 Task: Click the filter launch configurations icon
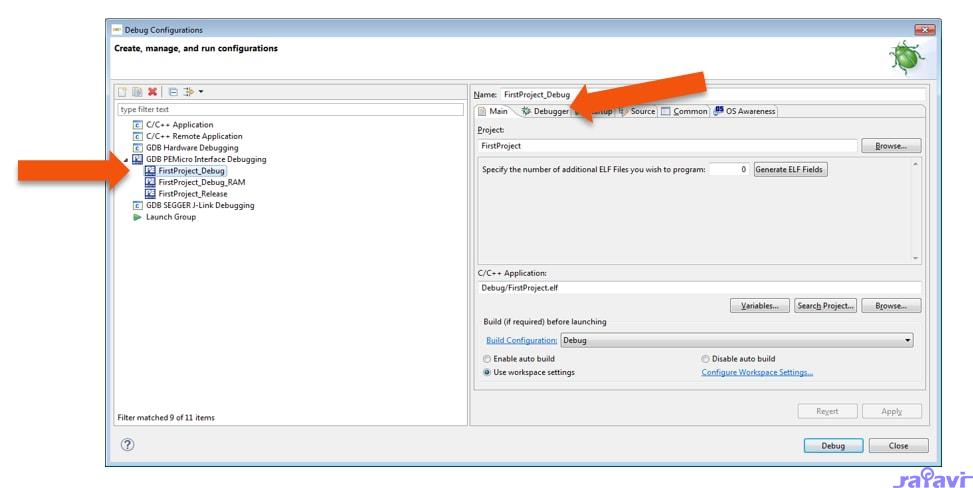(186, 92)
